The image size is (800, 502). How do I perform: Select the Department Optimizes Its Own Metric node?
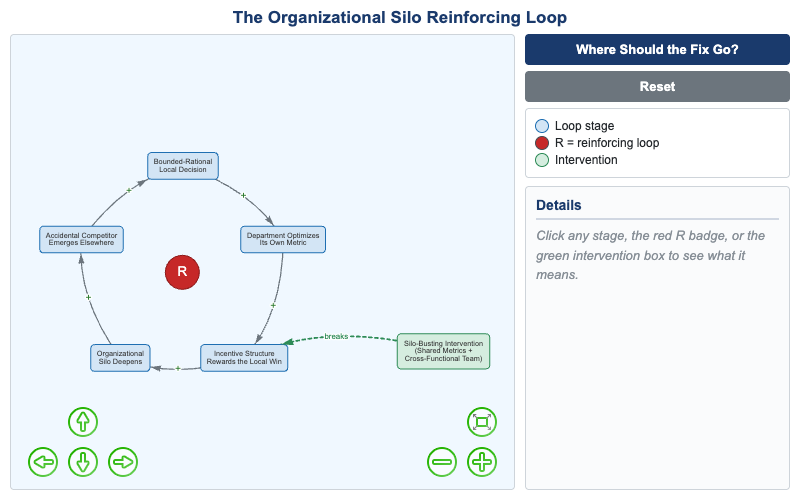283,239
